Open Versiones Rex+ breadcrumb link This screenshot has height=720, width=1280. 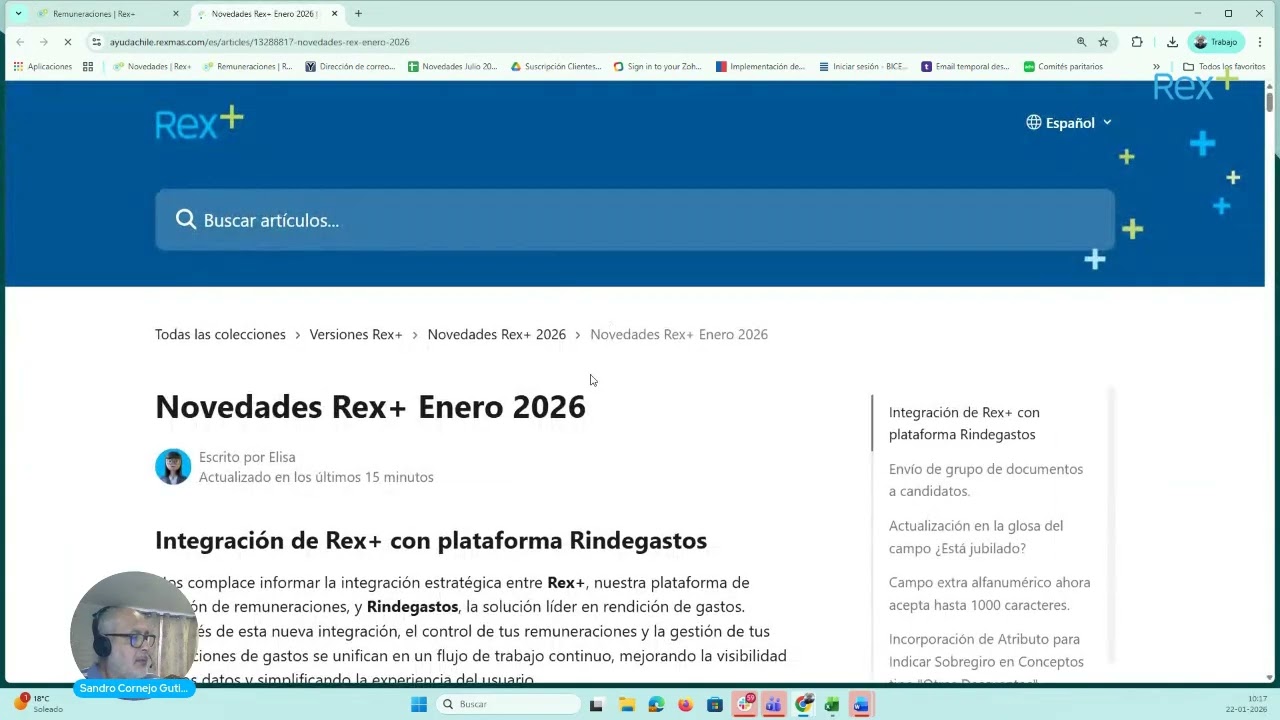tap(356, 334)
